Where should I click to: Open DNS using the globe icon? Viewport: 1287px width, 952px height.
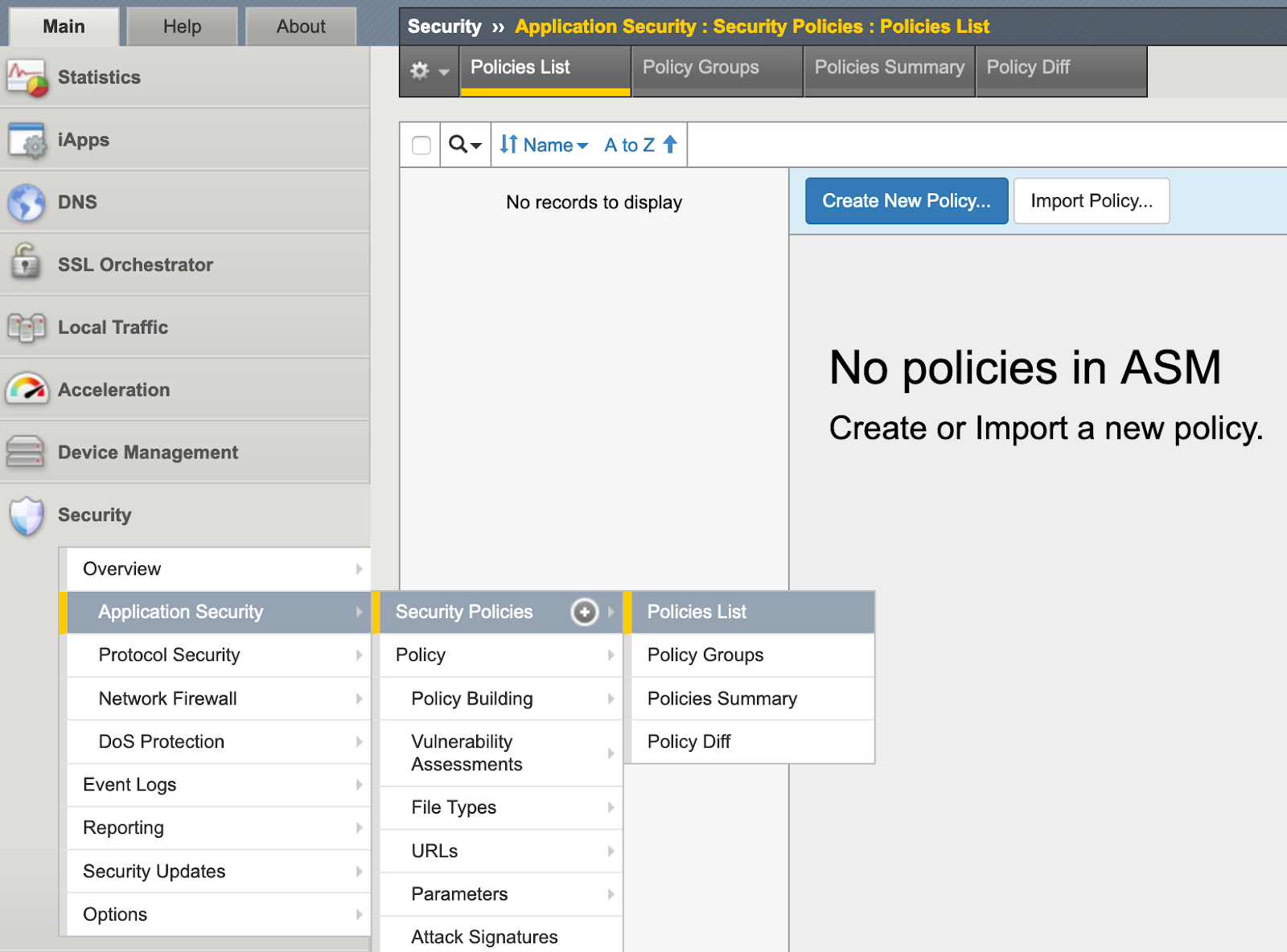point(25,202)
